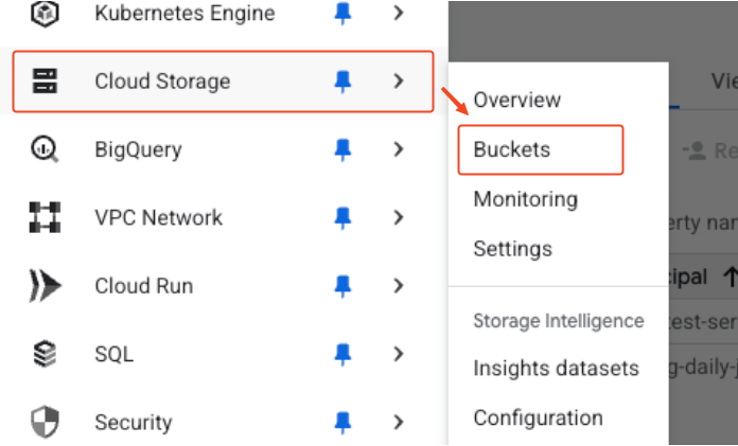
Task: Open Insights datasets under Storage Intelligence
Action: point(556,368)
